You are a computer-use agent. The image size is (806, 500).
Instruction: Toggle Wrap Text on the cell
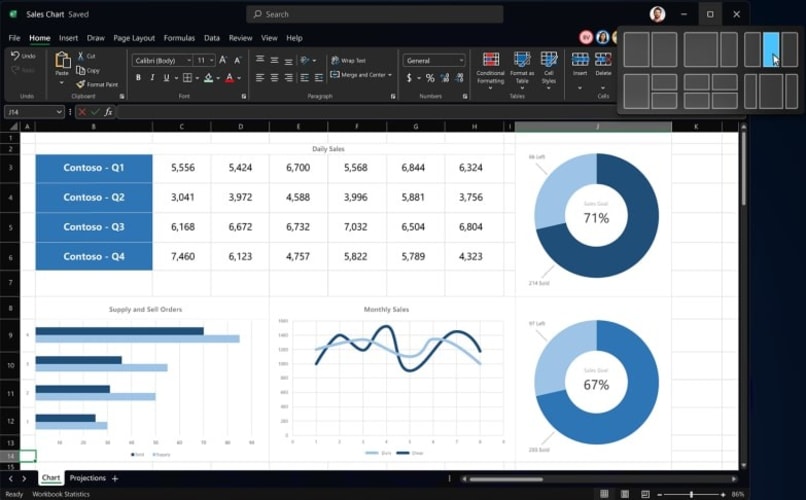[349, 61]
